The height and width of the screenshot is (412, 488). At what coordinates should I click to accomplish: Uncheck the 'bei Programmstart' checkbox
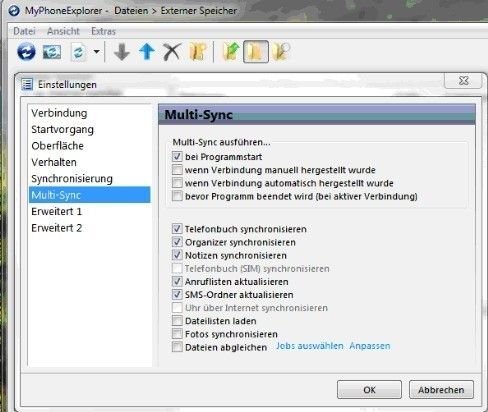177,157
